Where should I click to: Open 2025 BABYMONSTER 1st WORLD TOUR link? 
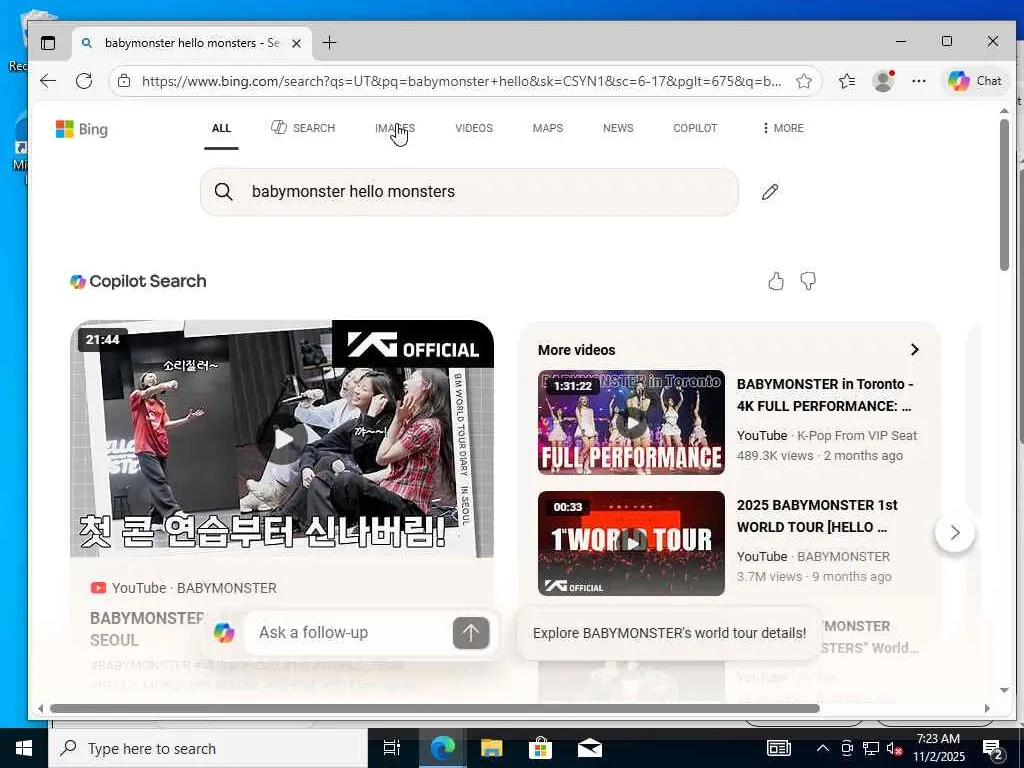pyautogui.click(x=817, y=516)
